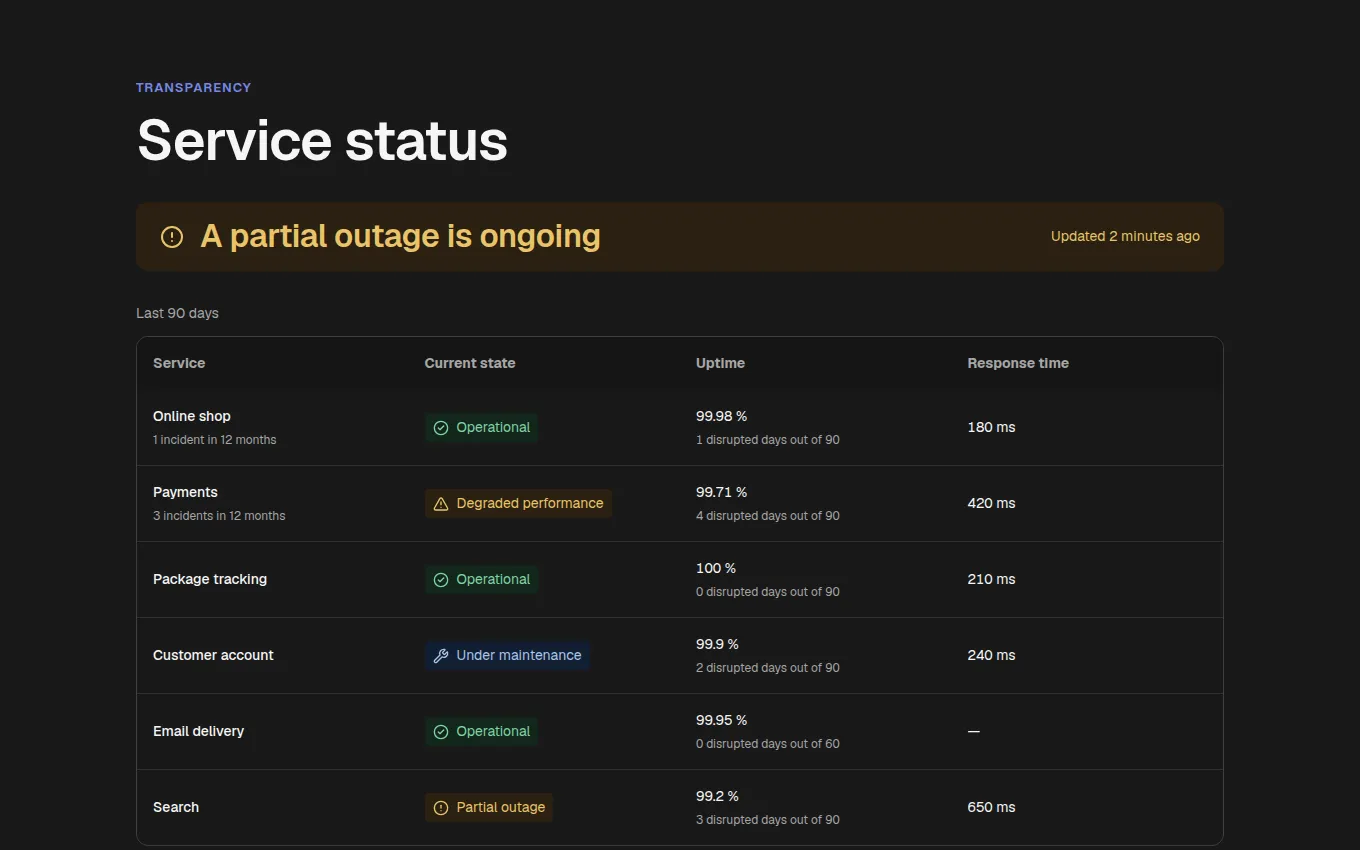Click the wrench icon for Customer account

click(441, 656)
